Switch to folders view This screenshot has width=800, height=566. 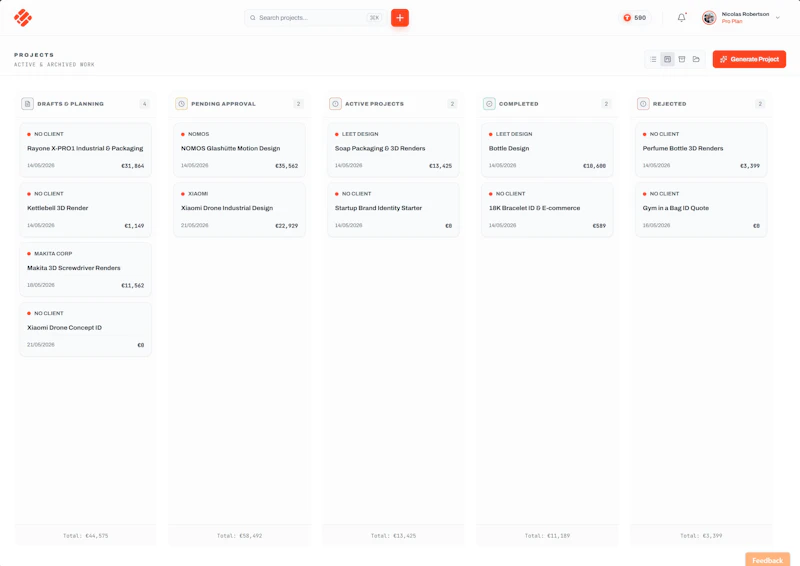(x=696, y=59)
